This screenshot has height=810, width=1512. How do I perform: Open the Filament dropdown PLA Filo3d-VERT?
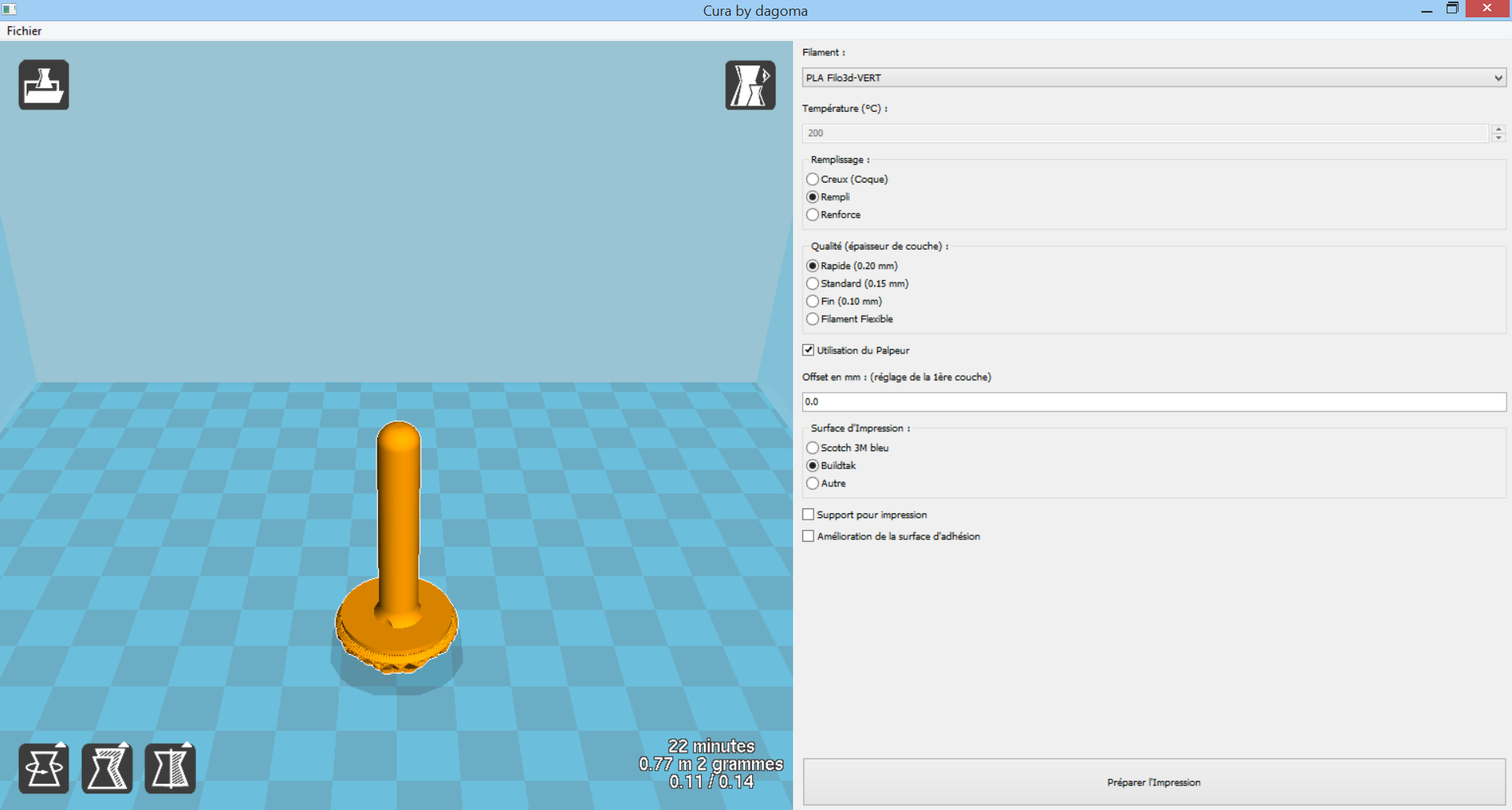tap(1154, 78)
